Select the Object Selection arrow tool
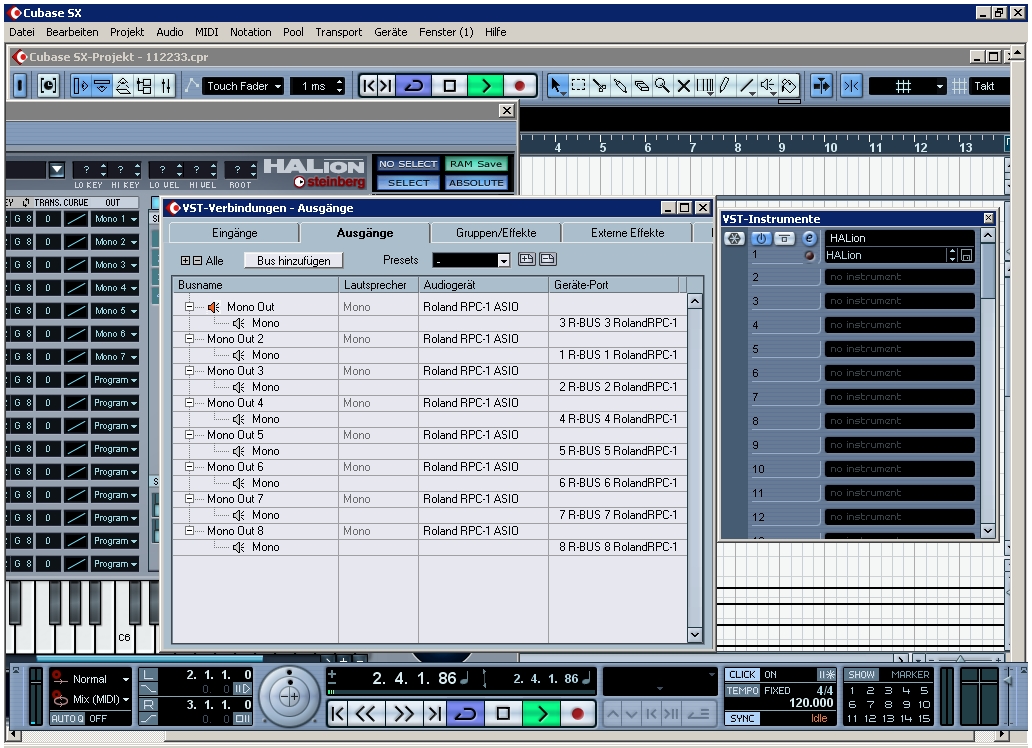Image resolution: width=1032 pixels, height=748 pixels. pos(557,86)
